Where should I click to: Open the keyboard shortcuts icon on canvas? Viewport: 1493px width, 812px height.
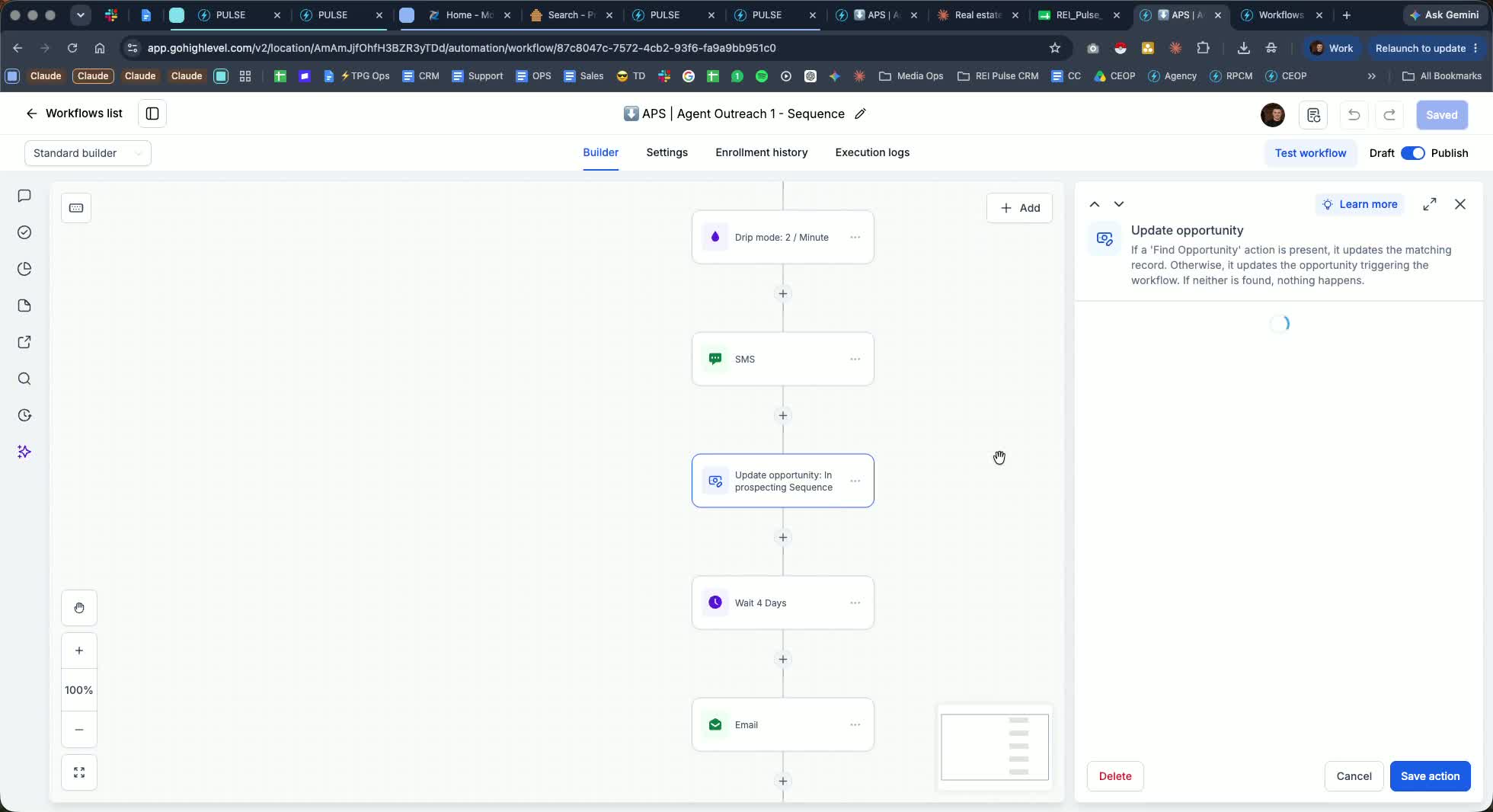pos(76,208)
